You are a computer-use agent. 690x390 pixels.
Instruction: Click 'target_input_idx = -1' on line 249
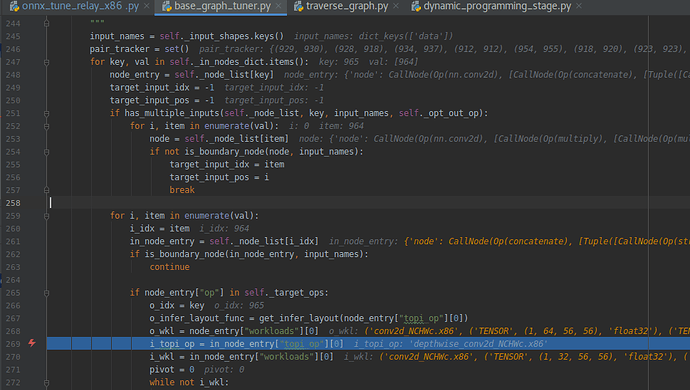(x=162, y=87)
